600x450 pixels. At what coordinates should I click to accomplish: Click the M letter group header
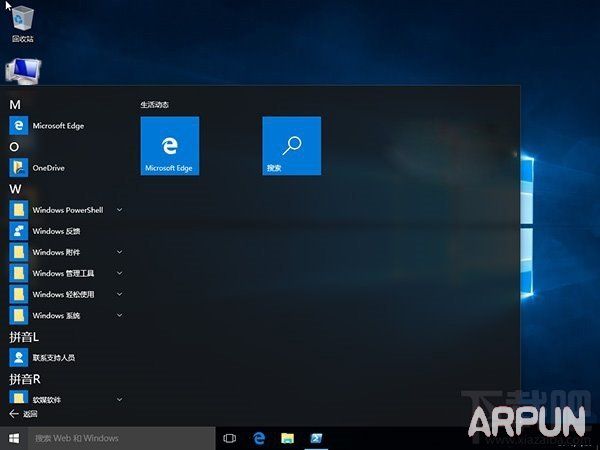click(x=15, y=104)
